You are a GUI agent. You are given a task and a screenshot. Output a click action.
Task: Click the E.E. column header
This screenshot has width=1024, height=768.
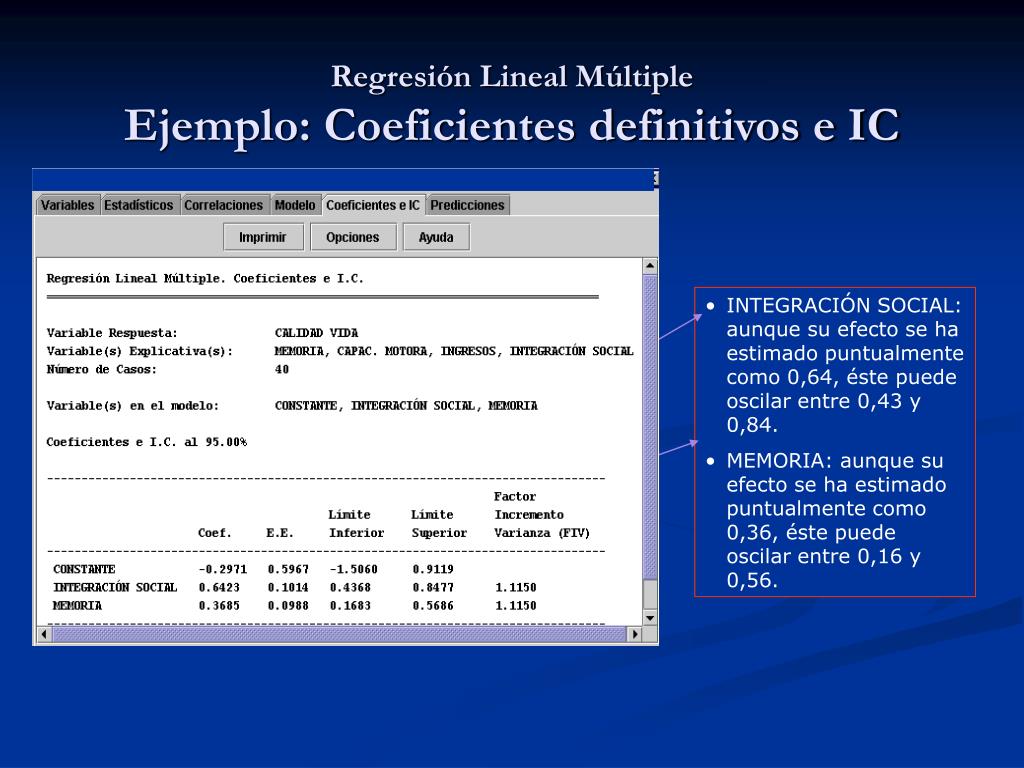point(280,533)
